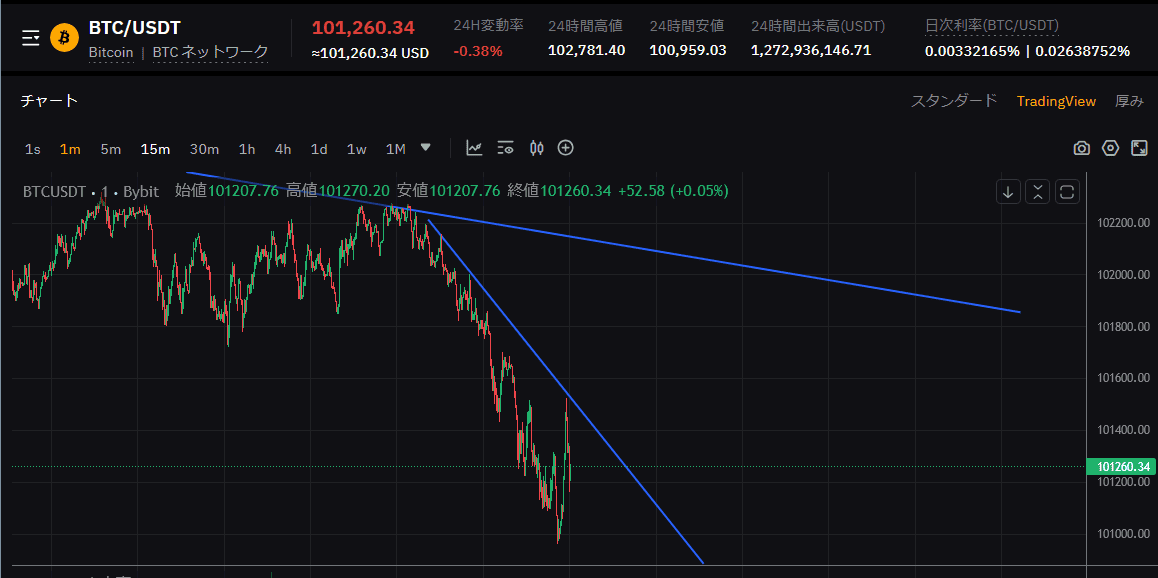1158x578 pixels.
Task: Toggle the bracket-frame button at the chart's top right
Action: 1067,192
